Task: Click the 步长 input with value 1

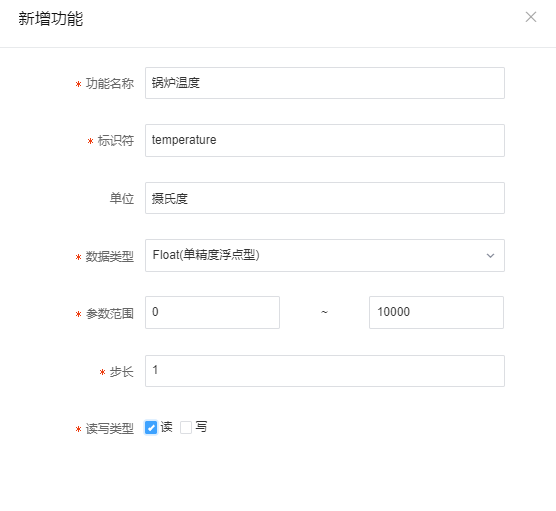Action: point(324,371)
